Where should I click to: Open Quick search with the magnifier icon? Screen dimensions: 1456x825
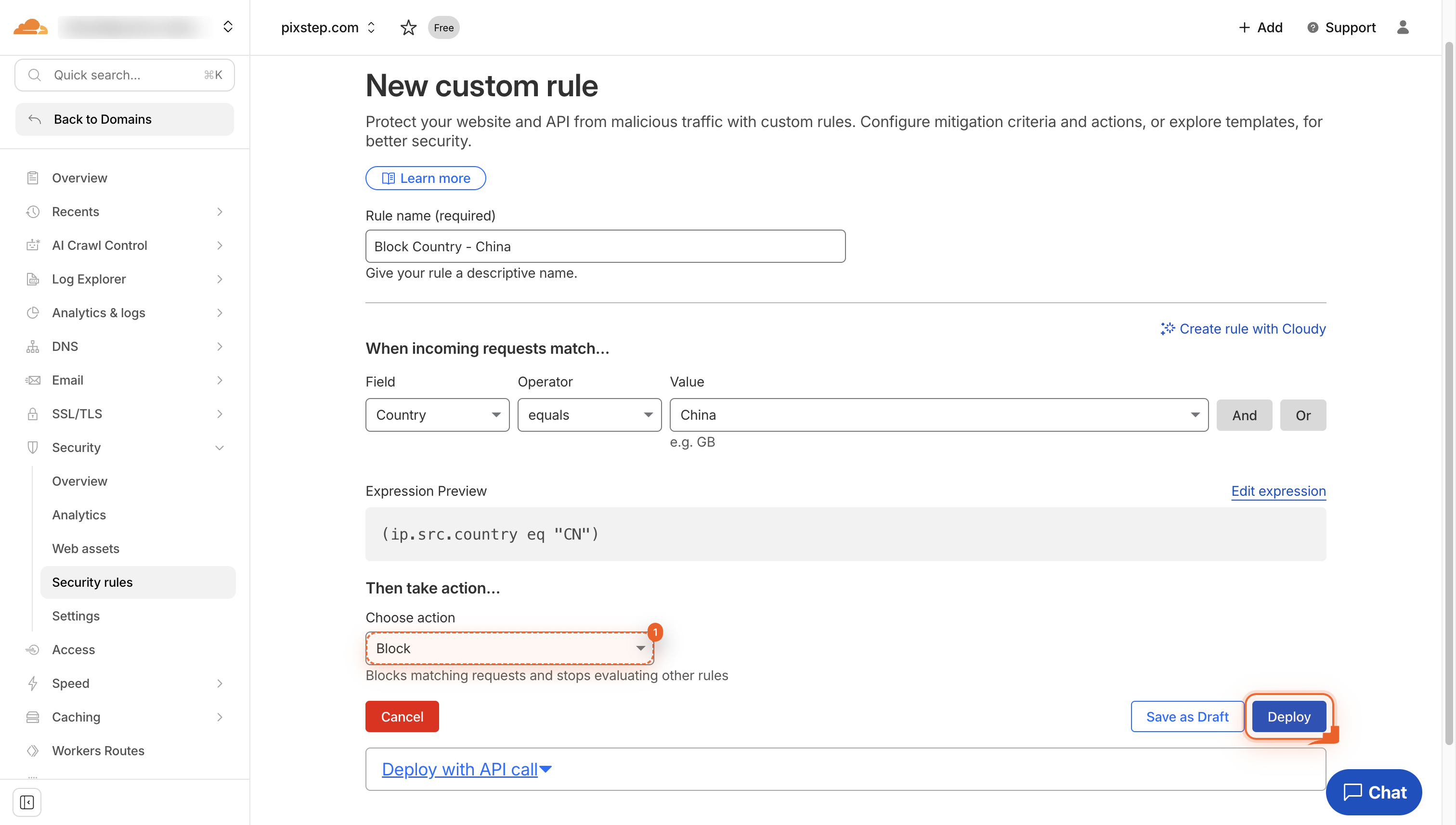click(x=34, y=74)
